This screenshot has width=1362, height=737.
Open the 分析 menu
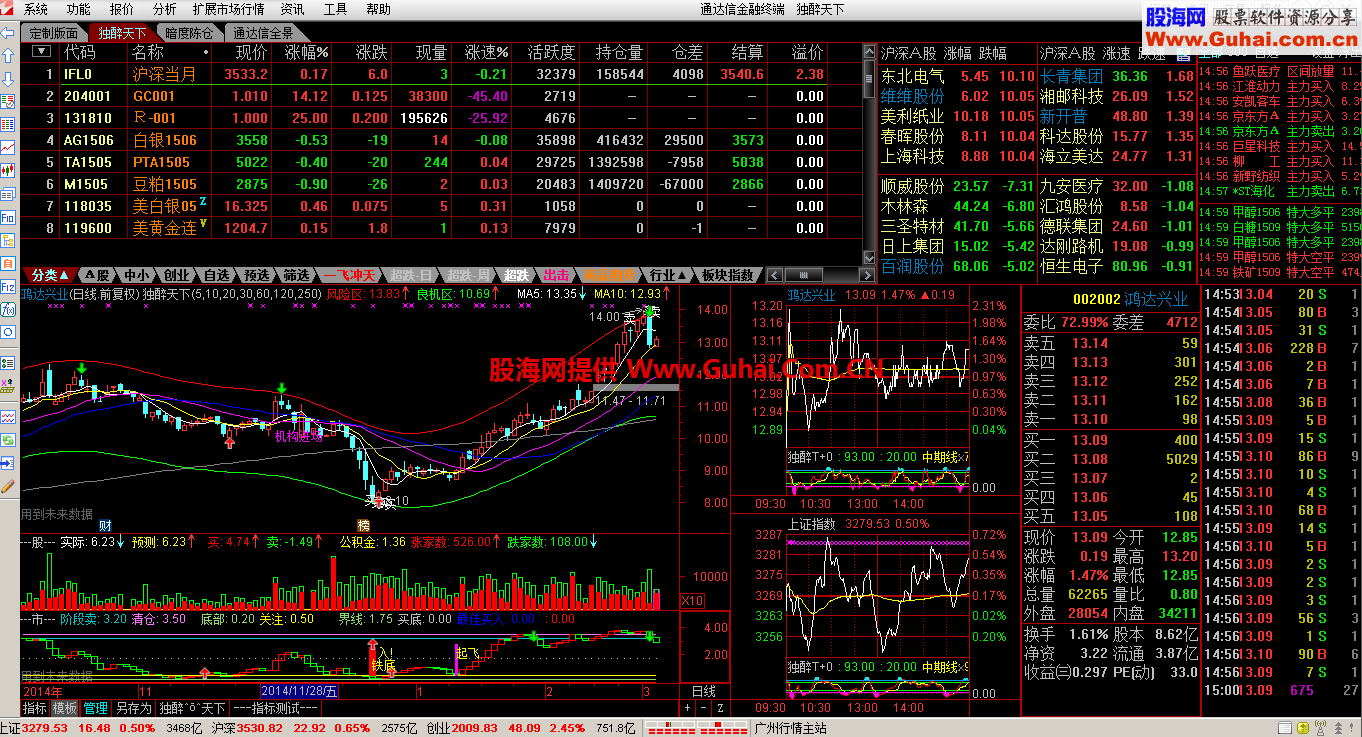[164, 9]
